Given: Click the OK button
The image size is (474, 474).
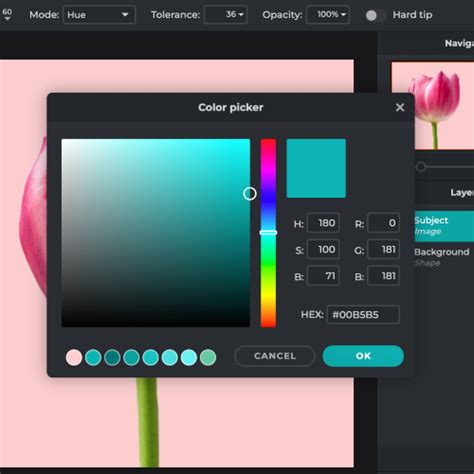Looking at the screenshot, I should [363, 356].
